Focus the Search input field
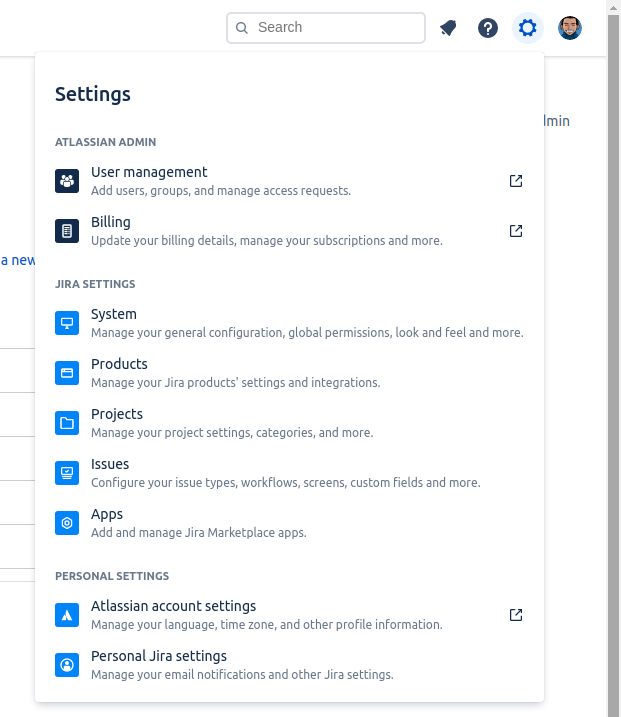The image size is (621, 717). pos(326,28)
